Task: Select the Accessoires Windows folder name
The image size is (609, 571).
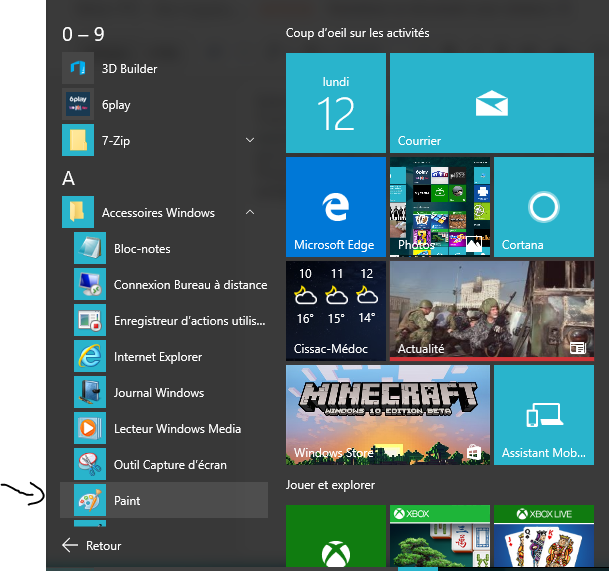Action: click(x=158, y=213)
